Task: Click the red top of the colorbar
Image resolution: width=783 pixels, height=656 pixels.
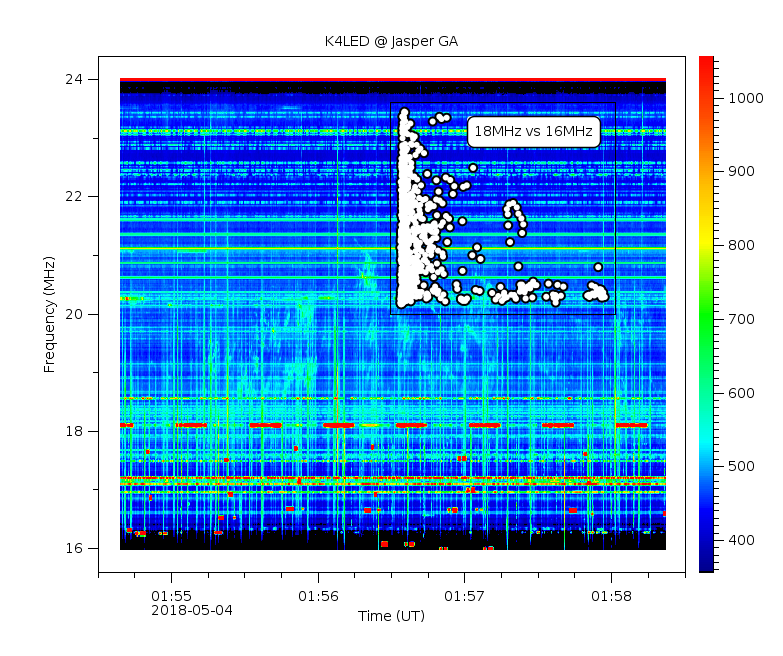Action: [706, 63]
